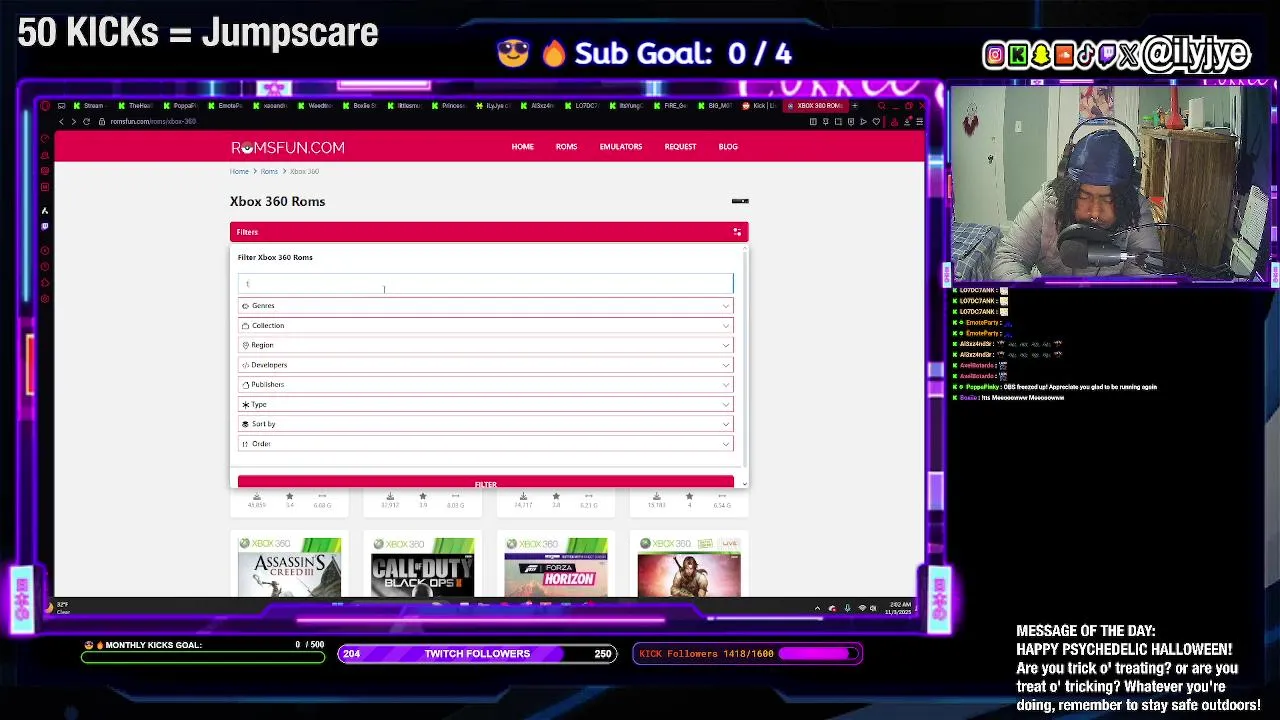The image size is (1280, 720).
Task: Open ROMS in site navigation
Action: (x=566, y=147)
